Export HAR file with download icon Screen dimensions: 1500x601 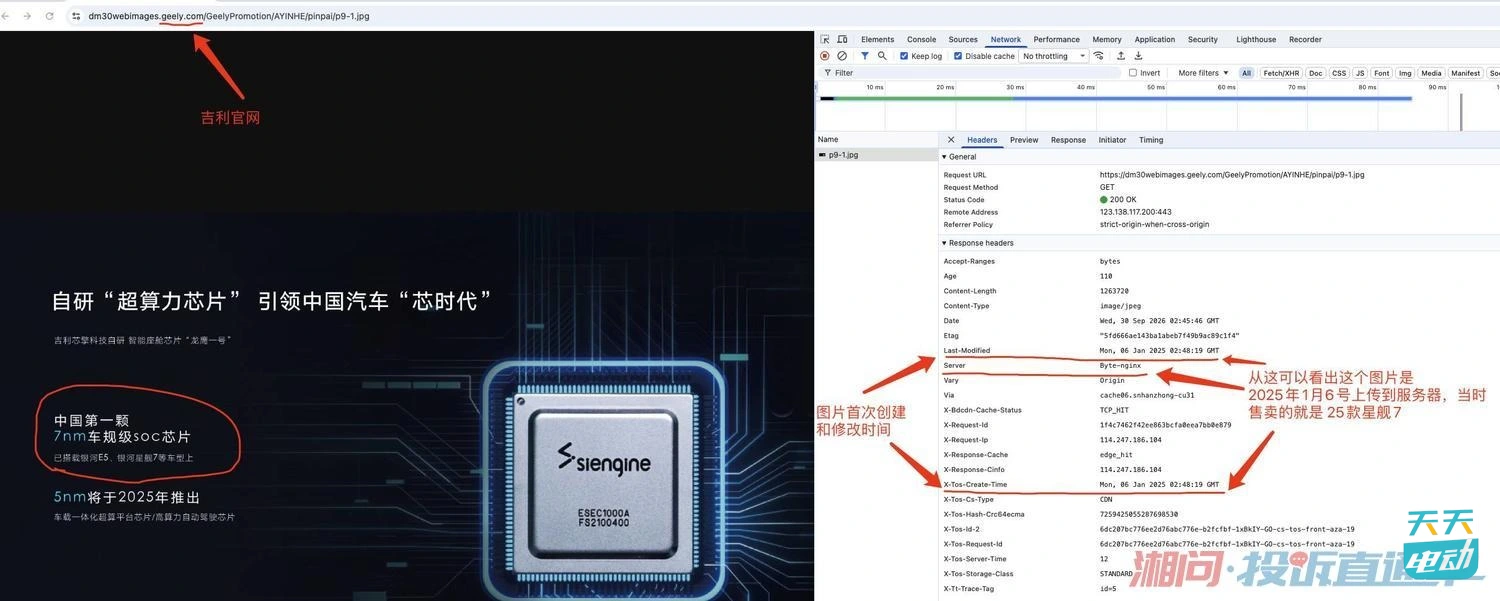point(1138,56)
